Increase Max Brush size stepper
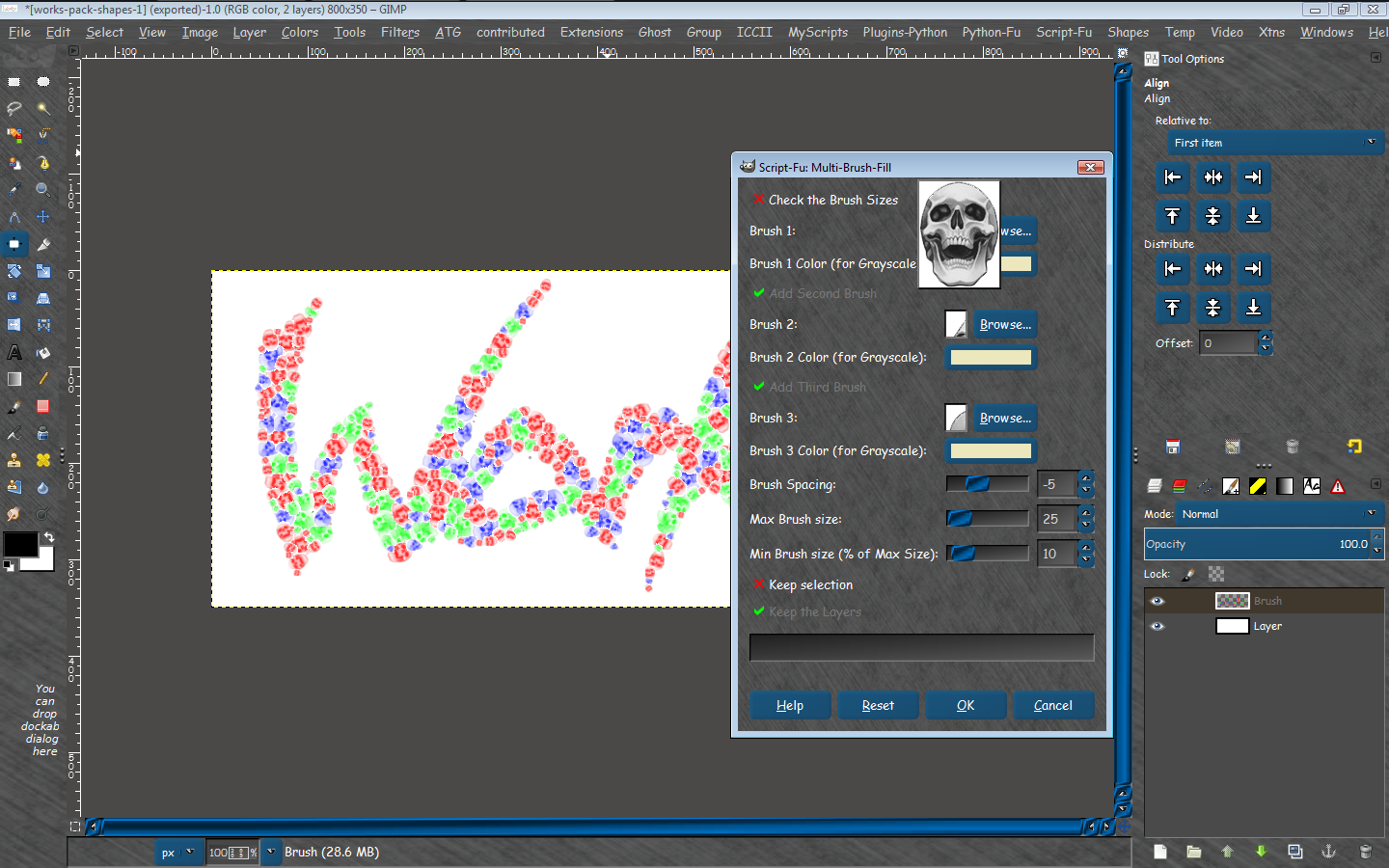Image resolution: width=1389 pixels, height=868 pixels. [1087, 513]
